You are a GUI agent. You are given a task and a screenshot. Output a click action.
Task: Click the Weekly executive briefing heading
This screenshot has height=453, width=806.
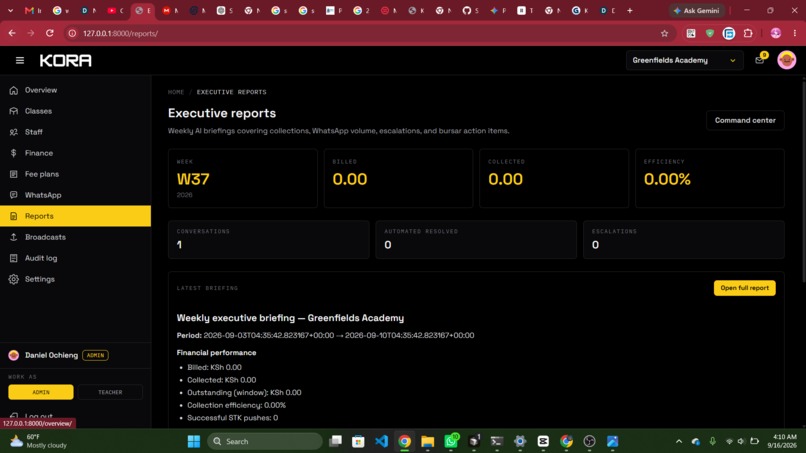pos(290,318)
